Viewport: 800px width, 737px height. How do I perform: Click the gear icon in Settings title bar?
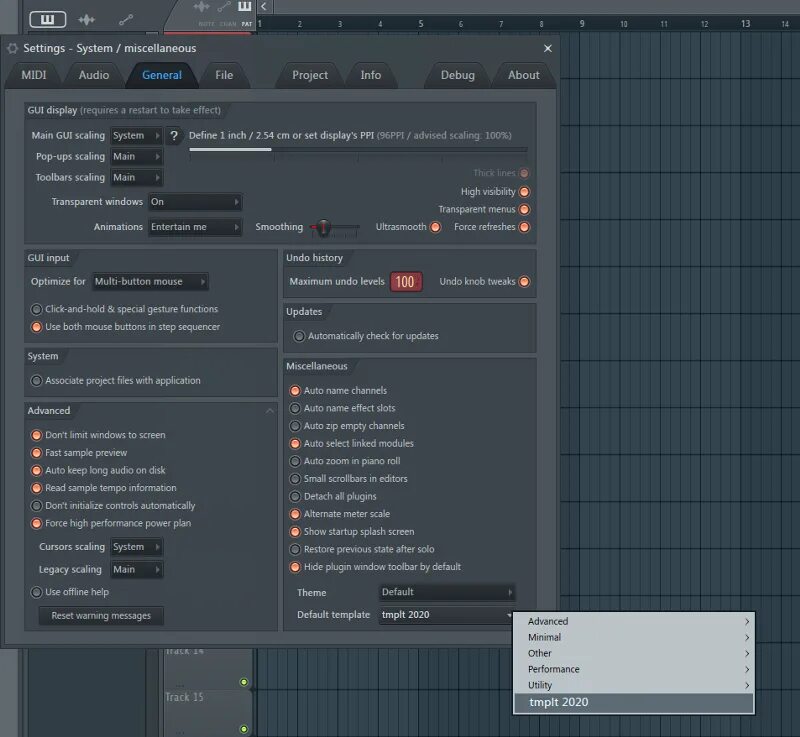(13, 48)
